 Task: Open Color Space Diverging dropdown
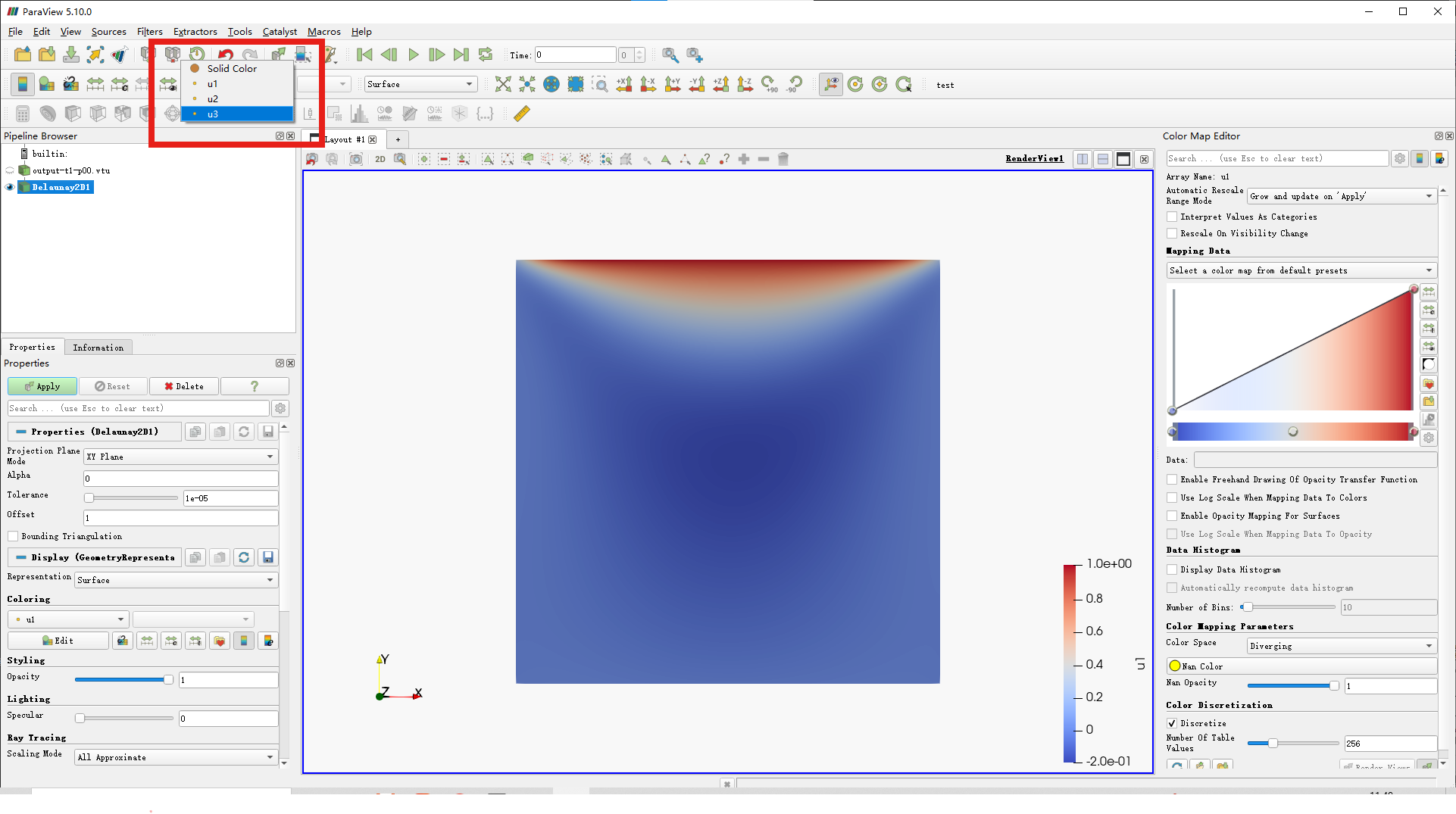(x=1342, y=646)
